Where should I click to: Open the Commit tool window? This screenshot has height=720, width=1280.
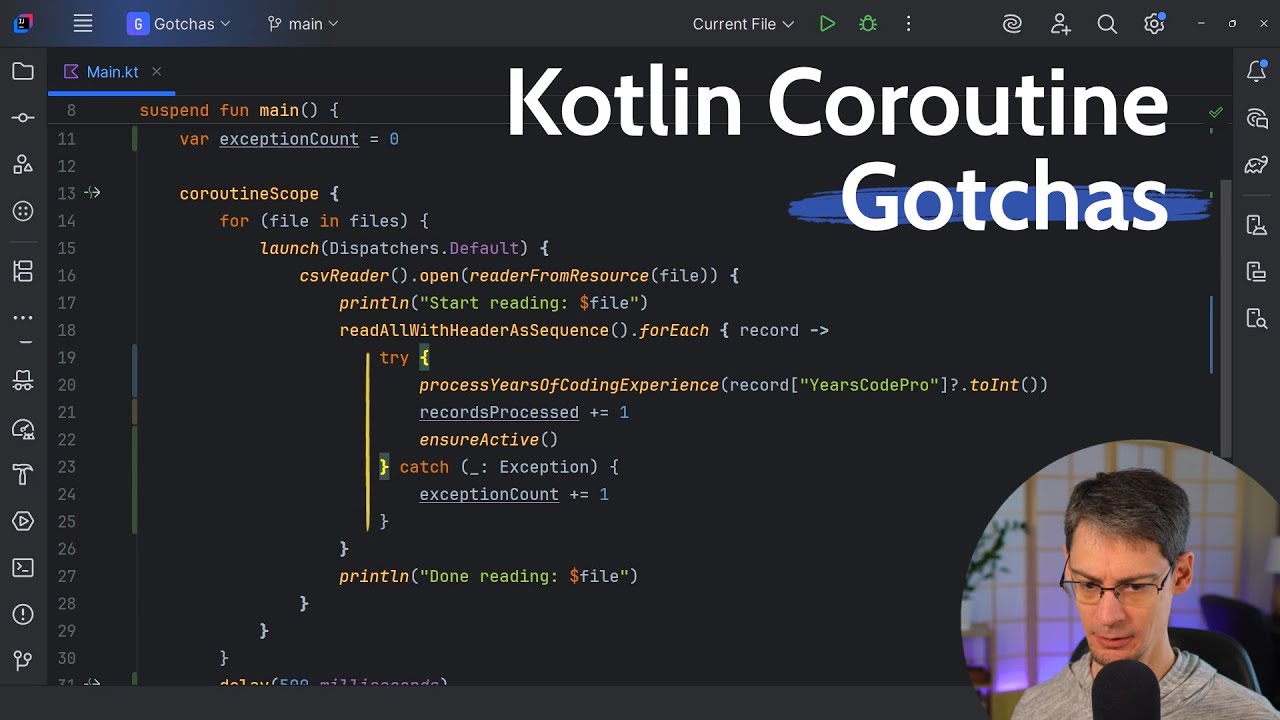[x=22, y=118]
